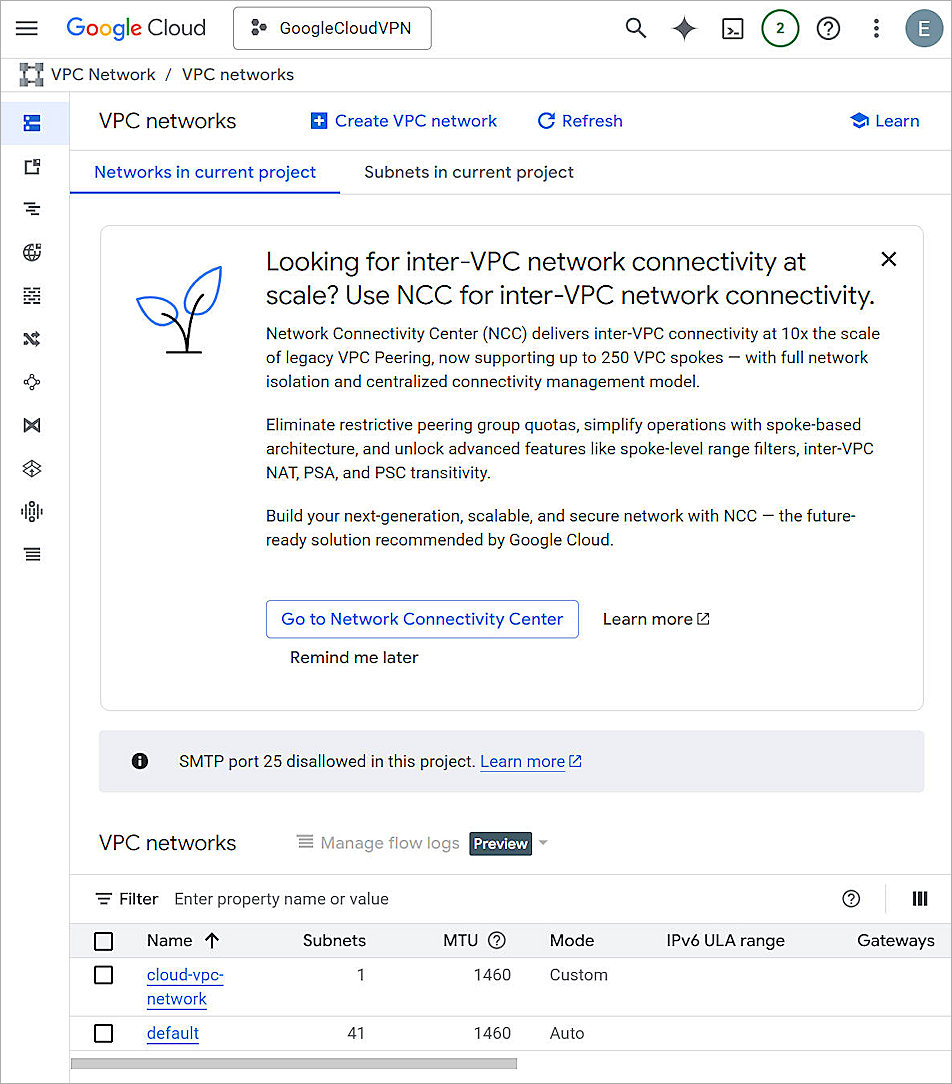952x1084 pixels.
Task: Open the VPC networks sidebar icon
Action: (31, 124)
